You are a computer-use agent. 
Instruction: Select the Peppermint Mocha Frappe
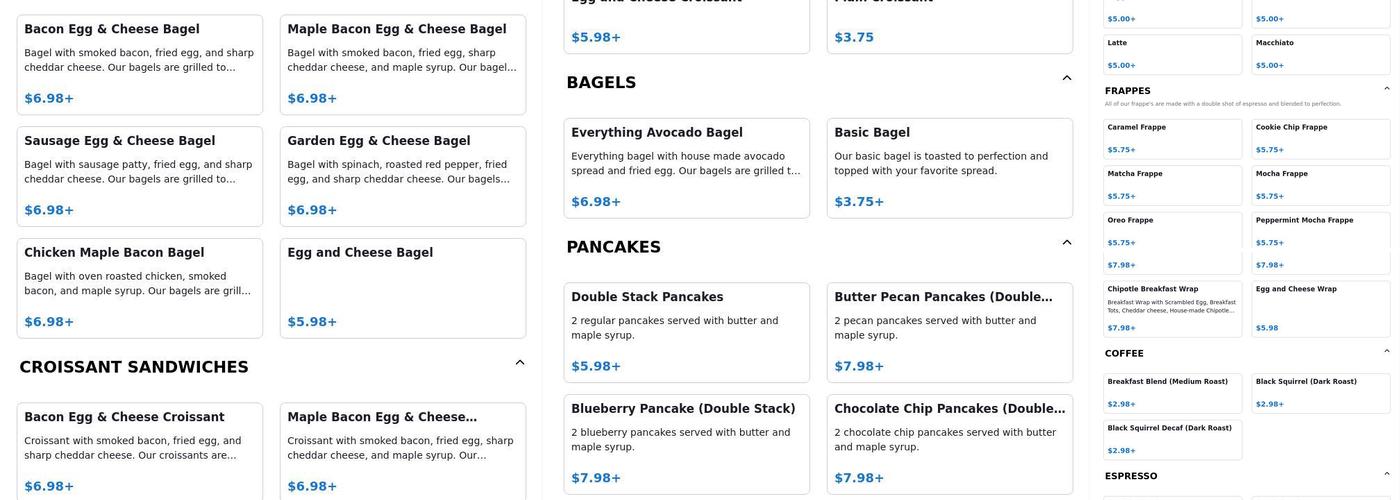pyautogui.click(x=1321, y=229)
